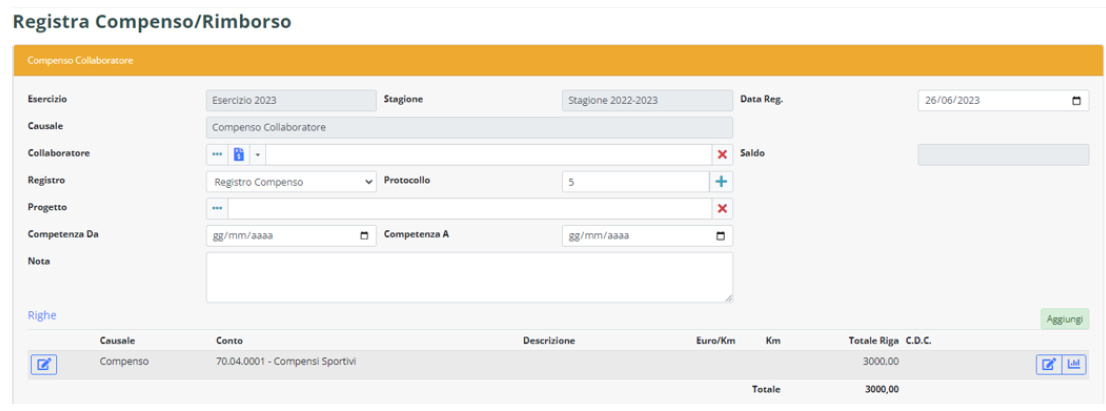Edit the Compenso row using left pencil icon
This screenshot has height=411, width=1106.
44,364
